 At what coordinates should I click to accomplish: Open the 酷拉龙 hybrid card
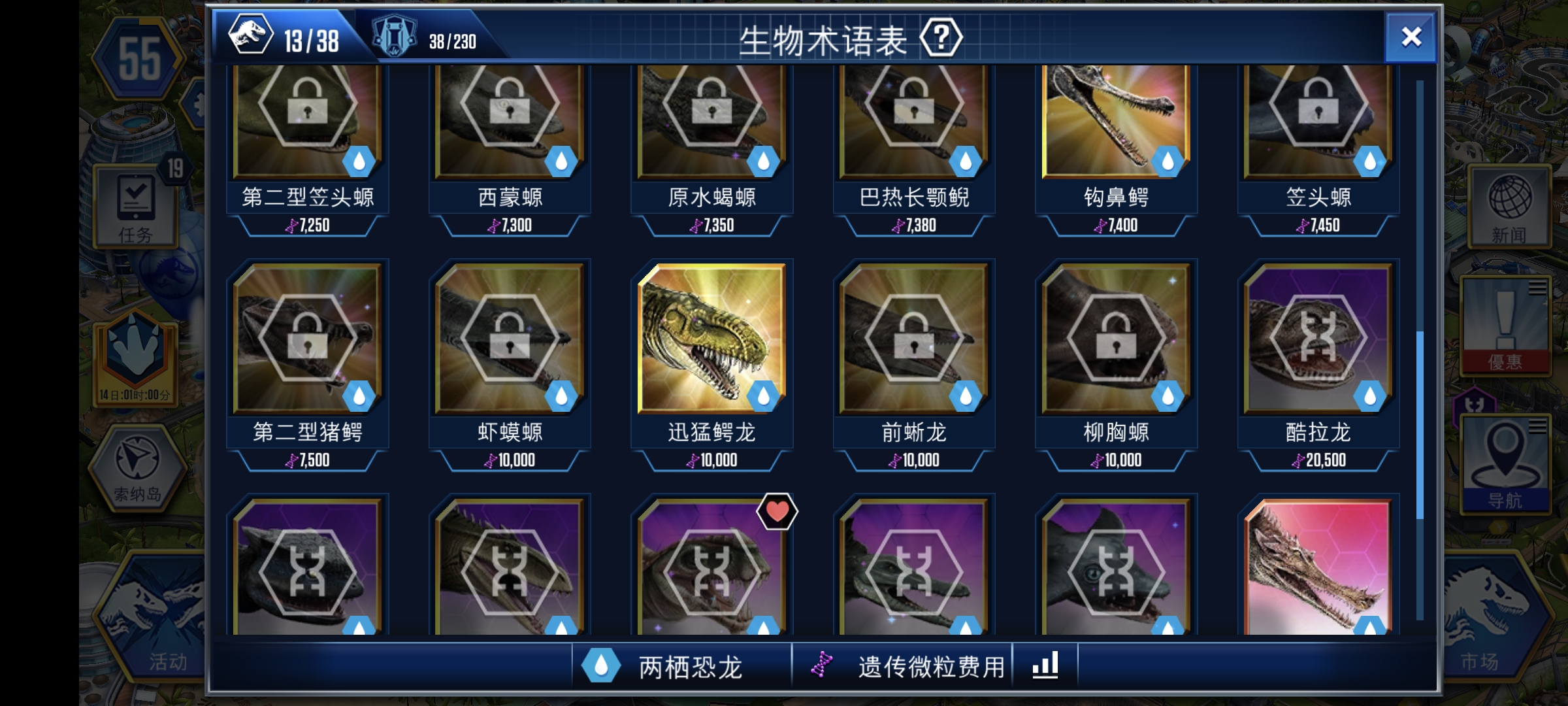click(1318, 365)
